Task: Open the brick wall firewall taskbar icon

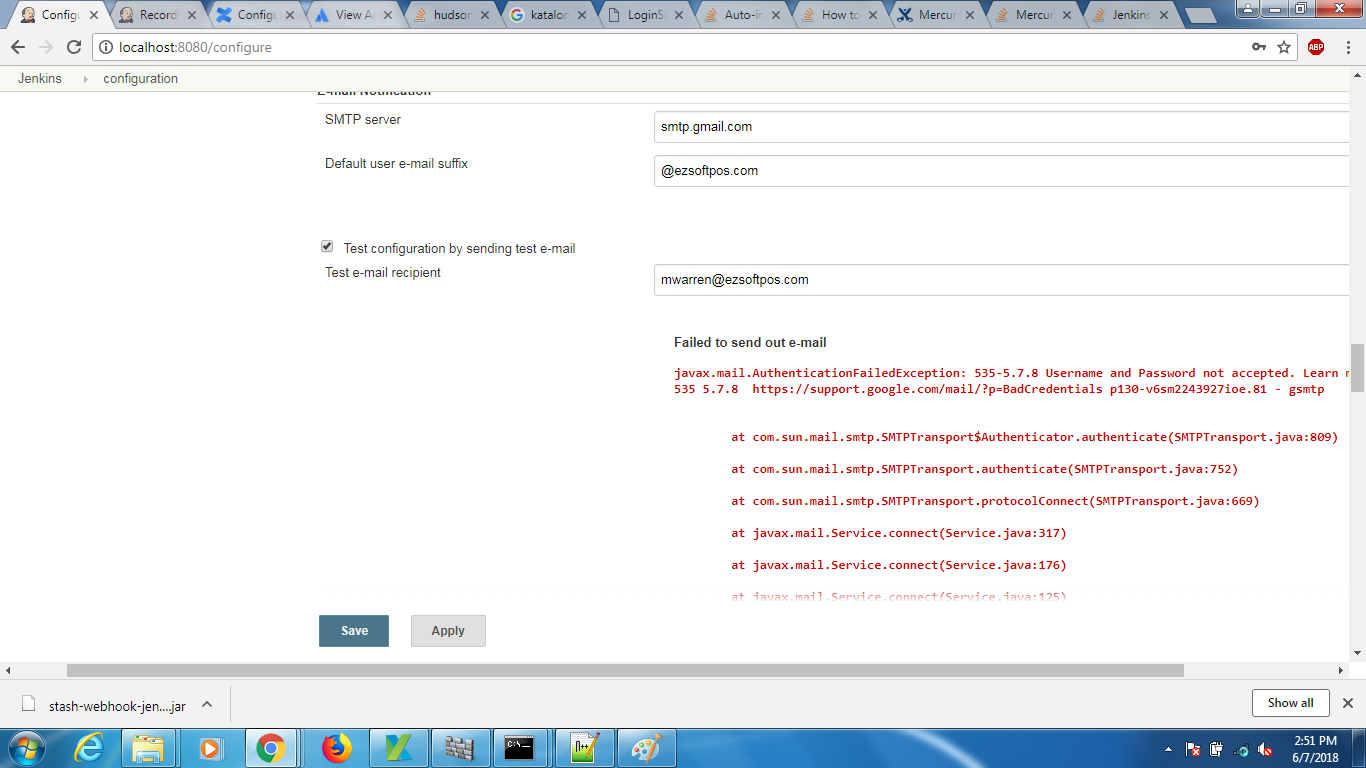Action: tap(460, 748)
